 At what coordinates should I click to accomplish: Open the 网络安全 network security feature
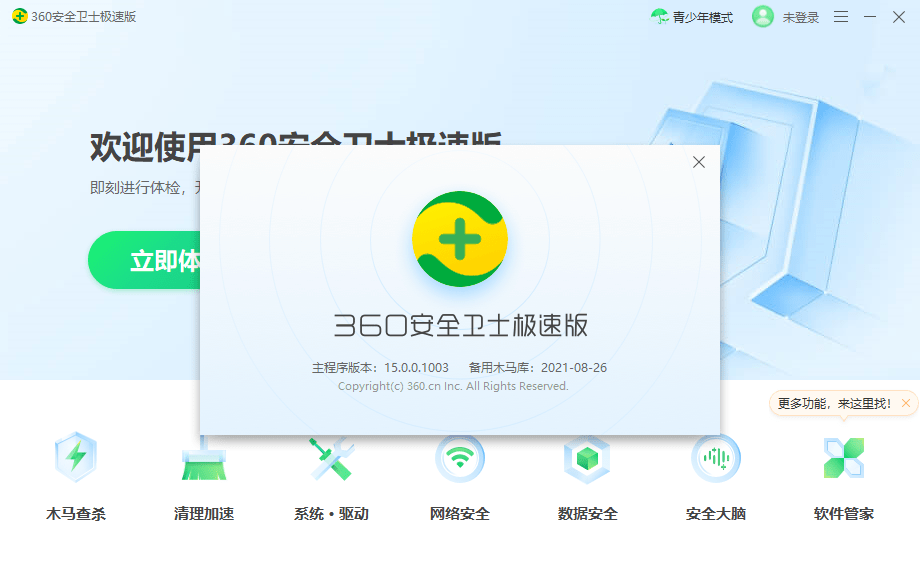tap(458, 480)
